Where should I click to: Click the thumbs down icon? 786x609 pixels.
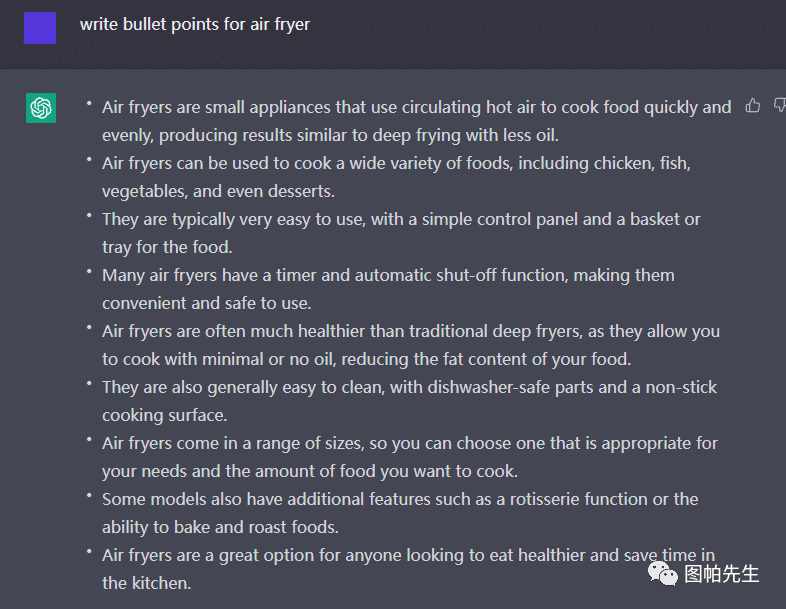click(779, 106)
